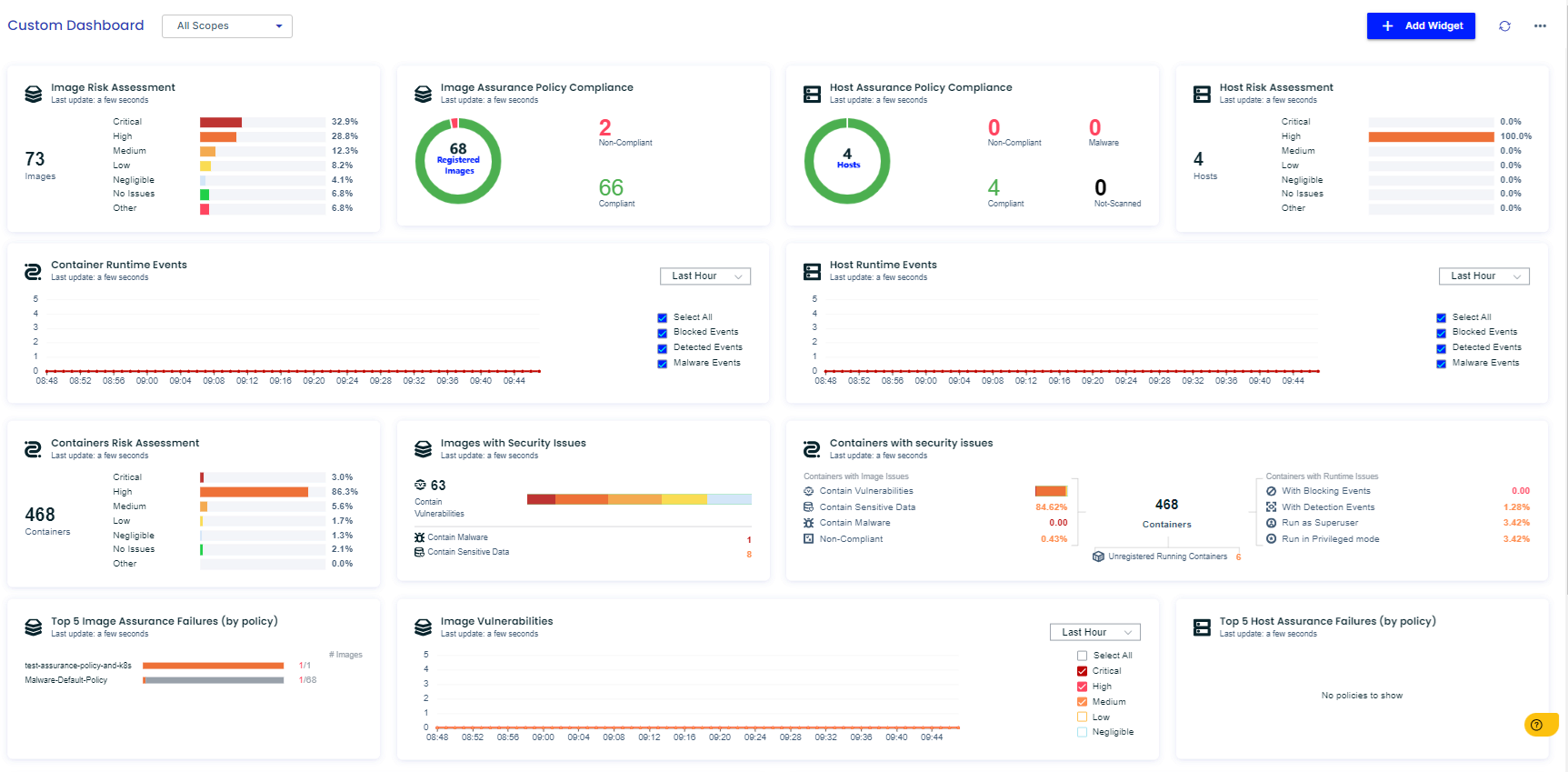The image size is (1568, 772).
Task: Click the Non-Compliant icon in containers widget
Action: point(809,539)
